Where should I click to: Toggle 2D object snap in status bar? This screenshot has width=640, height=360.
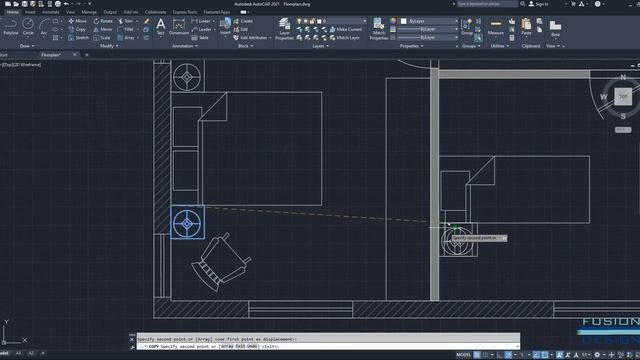(x=544, y=355)
